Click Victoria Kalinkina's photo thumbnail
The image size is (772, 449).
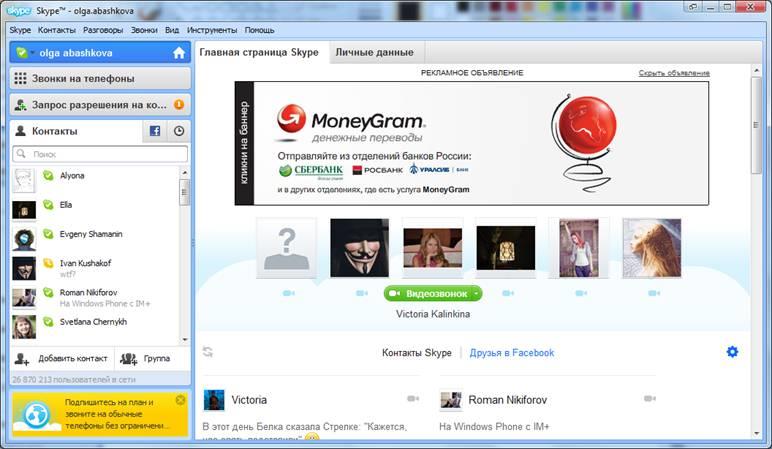tap(433, 248)
